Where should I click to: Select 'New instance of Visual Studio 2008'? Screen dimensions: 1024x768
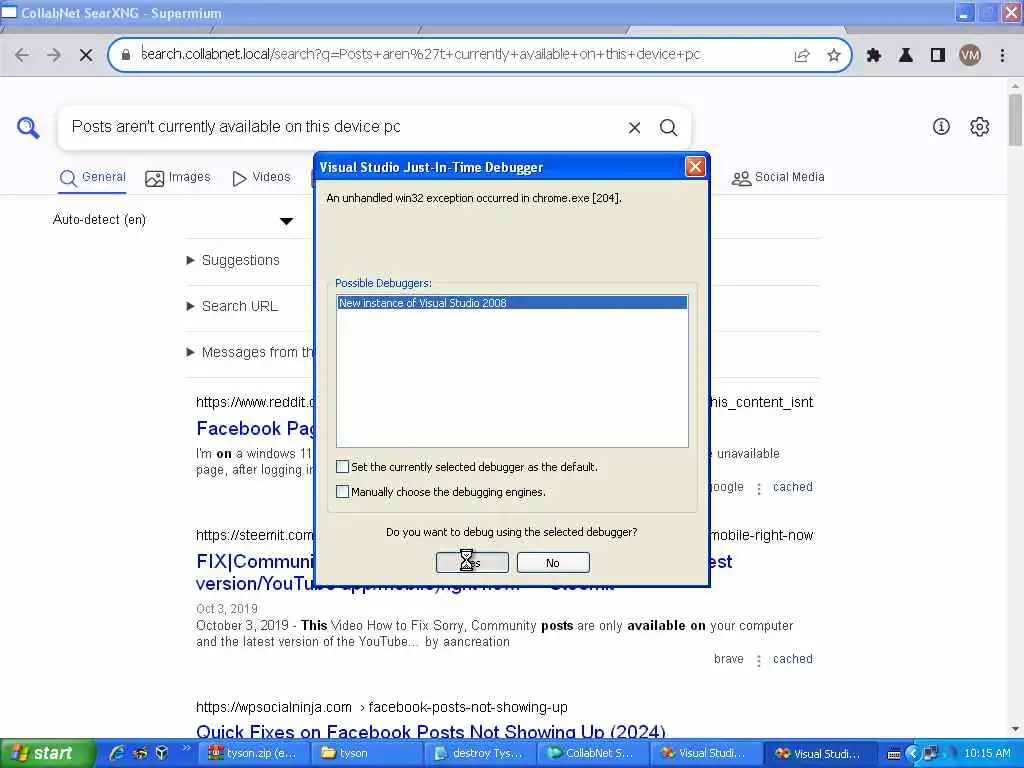512,303
